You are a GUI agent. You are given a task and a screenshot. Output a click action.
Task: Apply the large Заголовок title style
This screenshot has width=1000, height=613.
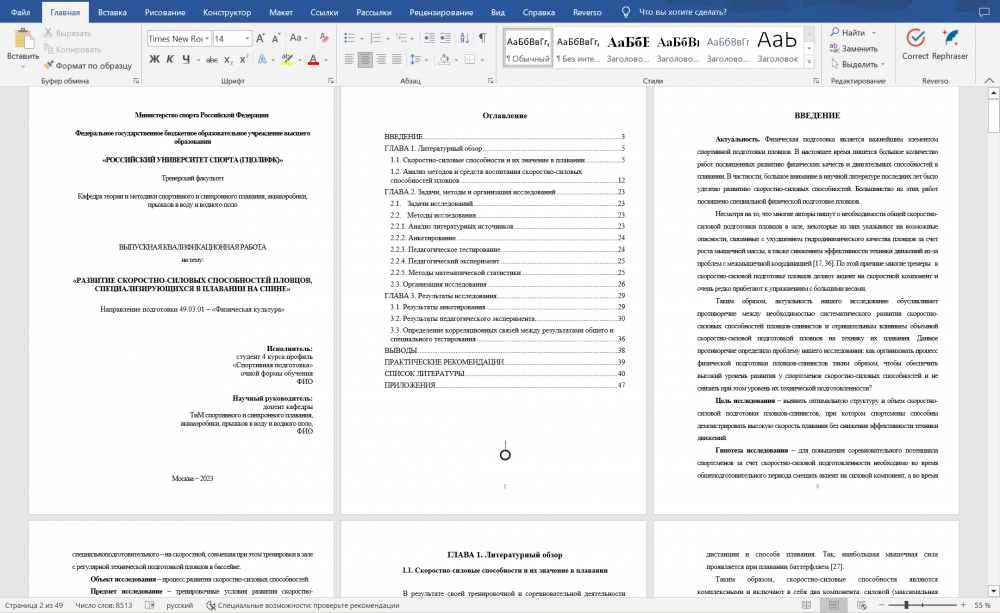tap(777, 48)
